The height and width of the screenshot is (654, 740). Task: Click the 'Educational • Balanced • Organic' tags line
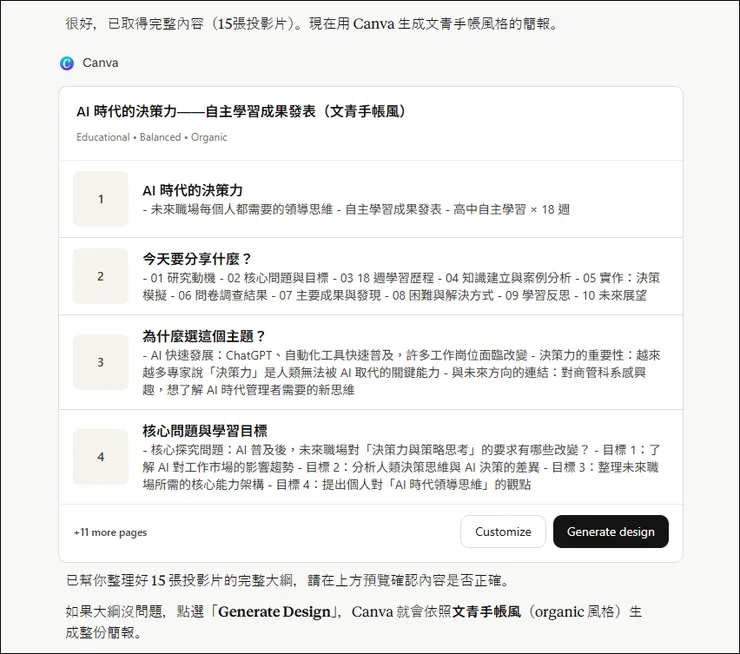pos(151,137)
